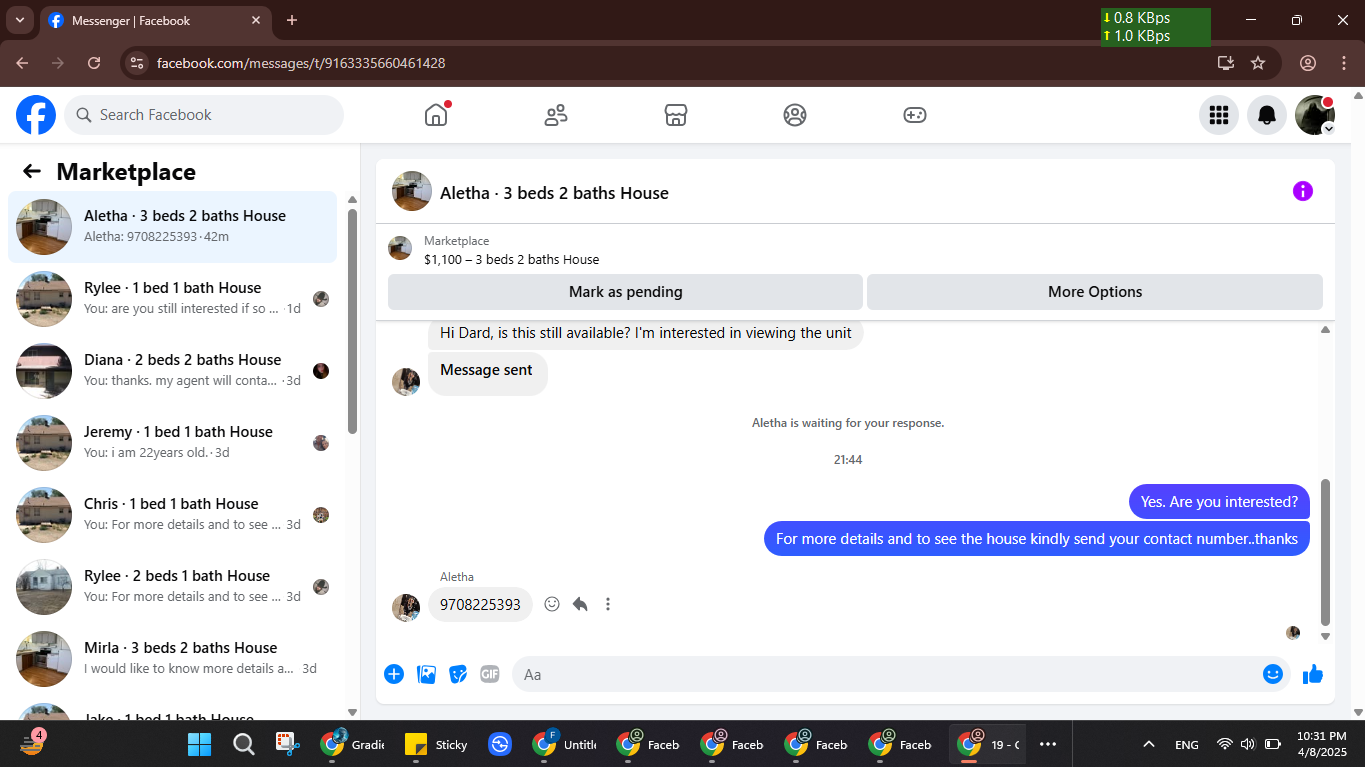Open the Chrome profile icon

coord(1308,63)
